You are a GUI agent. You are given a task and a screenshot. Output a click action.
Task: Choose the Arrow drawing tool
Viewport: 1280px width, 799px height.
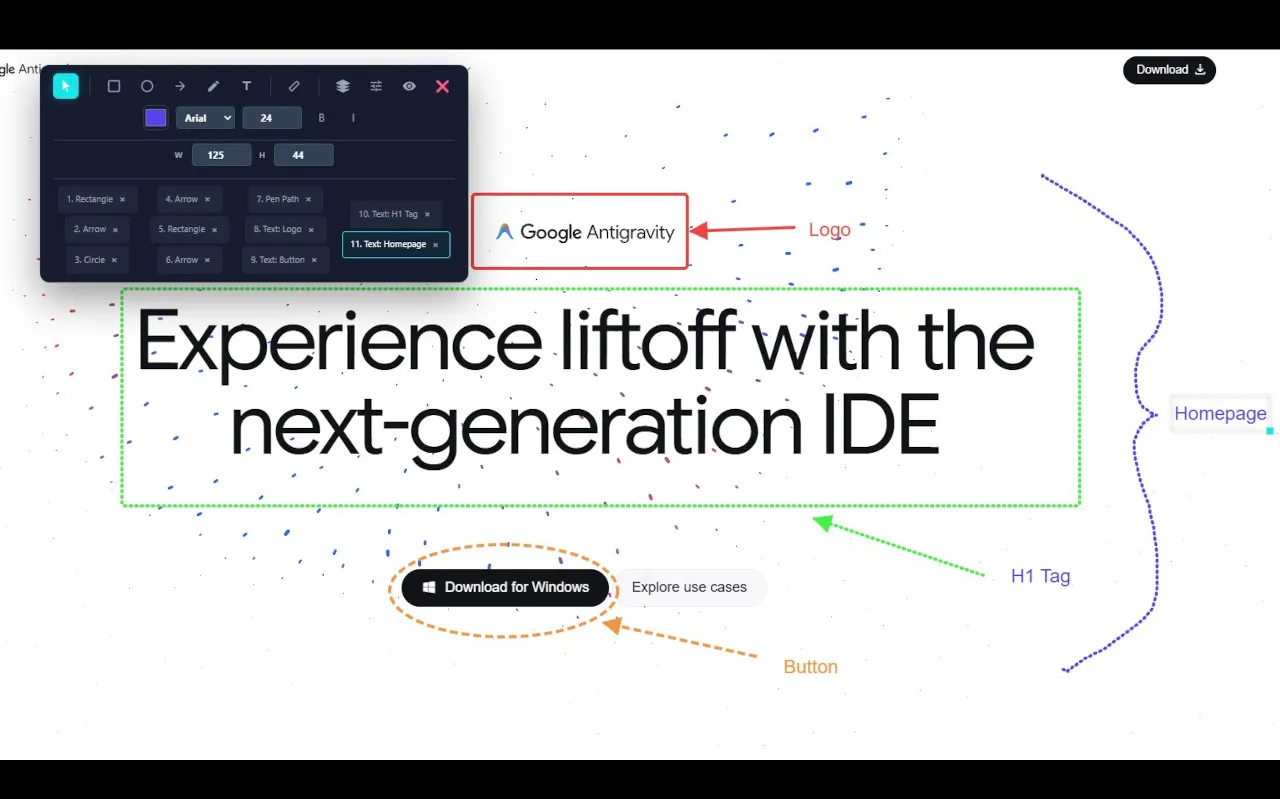click(x=180, y=87)
